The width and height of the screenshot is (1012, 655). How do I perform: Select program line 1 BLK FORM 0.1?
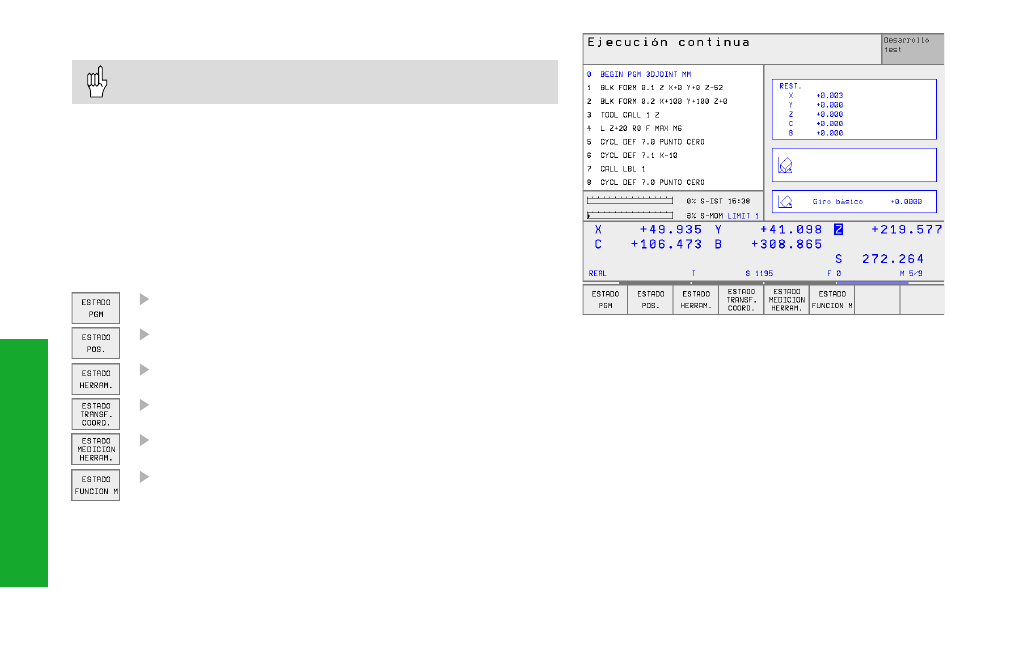(x=654, y=88)
